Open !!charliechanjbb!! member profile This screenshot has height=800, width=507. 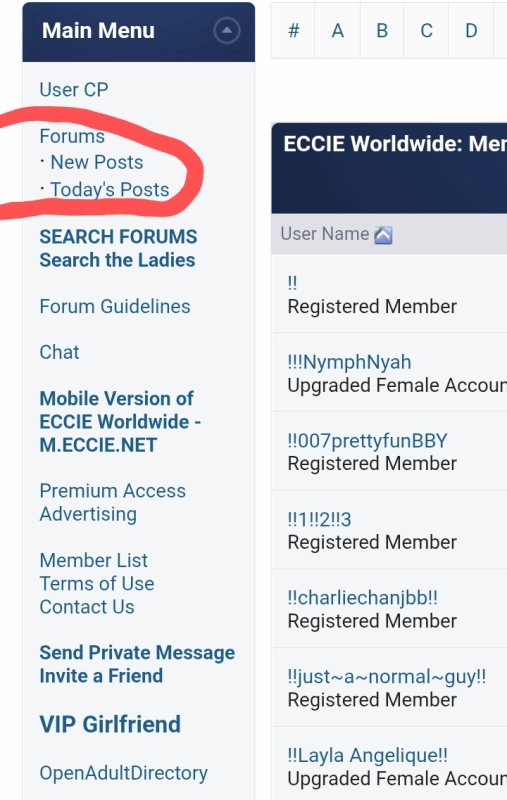point(363,598)
